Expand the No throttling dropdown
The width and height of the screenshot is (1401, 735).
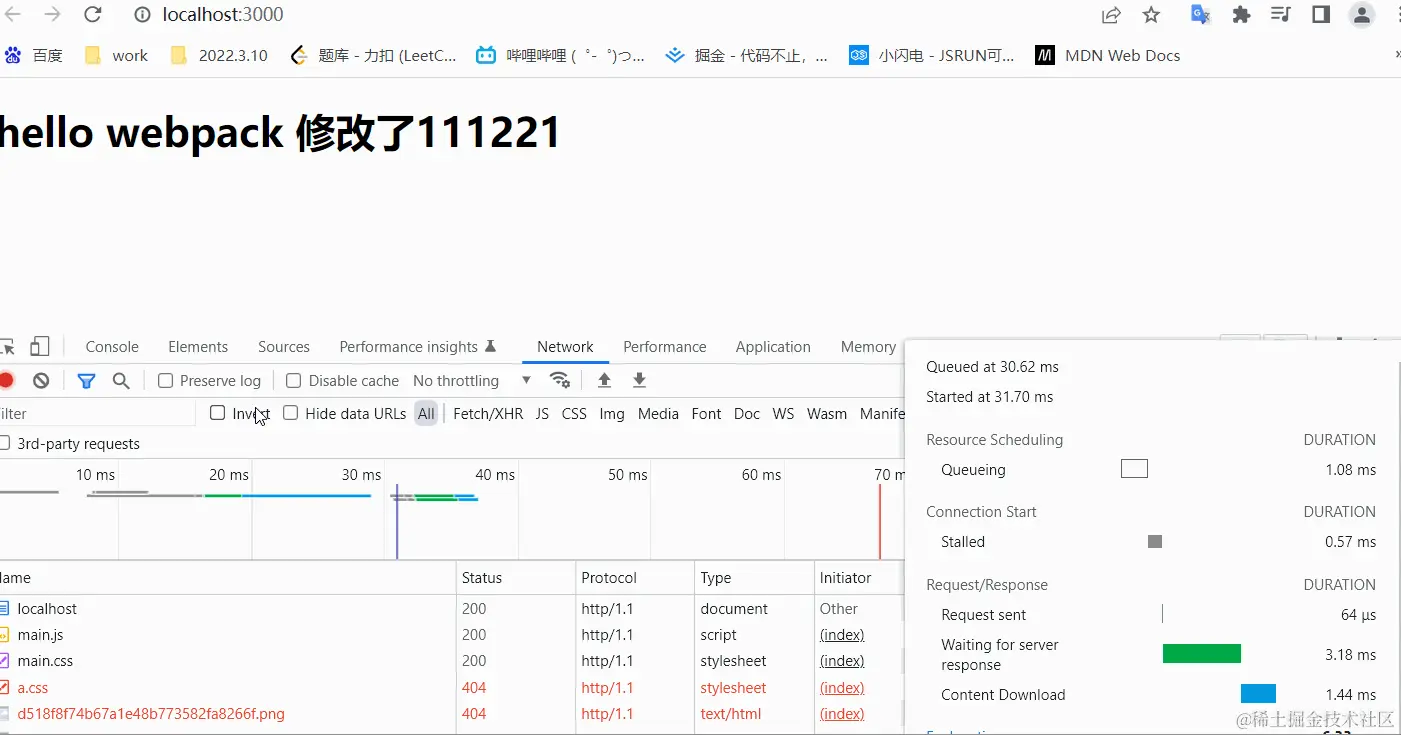click(472, 381)
